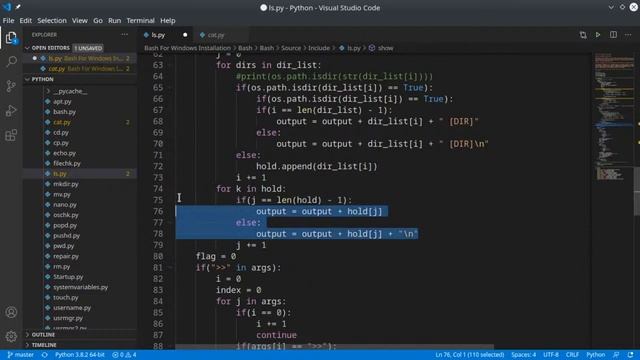Open changes compare icon in editor toolbar
Viewport: 640px width, 360px height.
(x=583, y=35)
